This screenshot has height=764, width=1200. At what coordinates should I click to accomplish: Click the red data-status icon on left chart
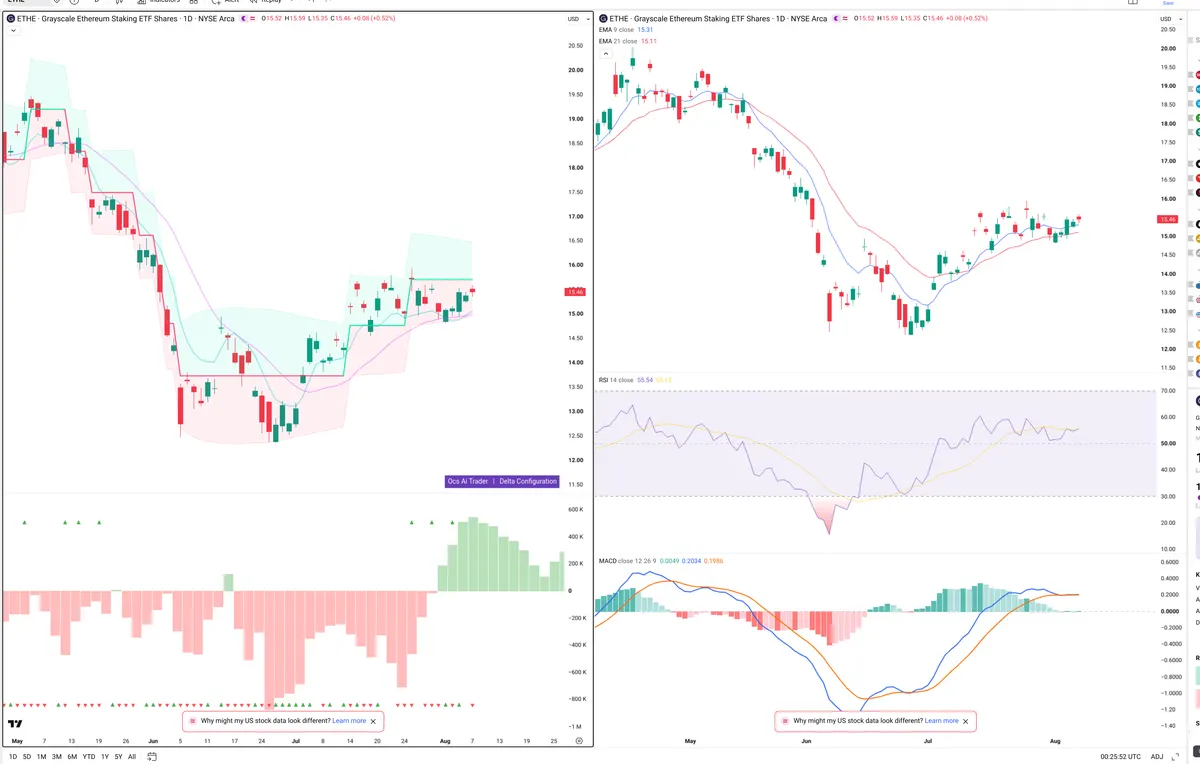(x=254, y=18)
